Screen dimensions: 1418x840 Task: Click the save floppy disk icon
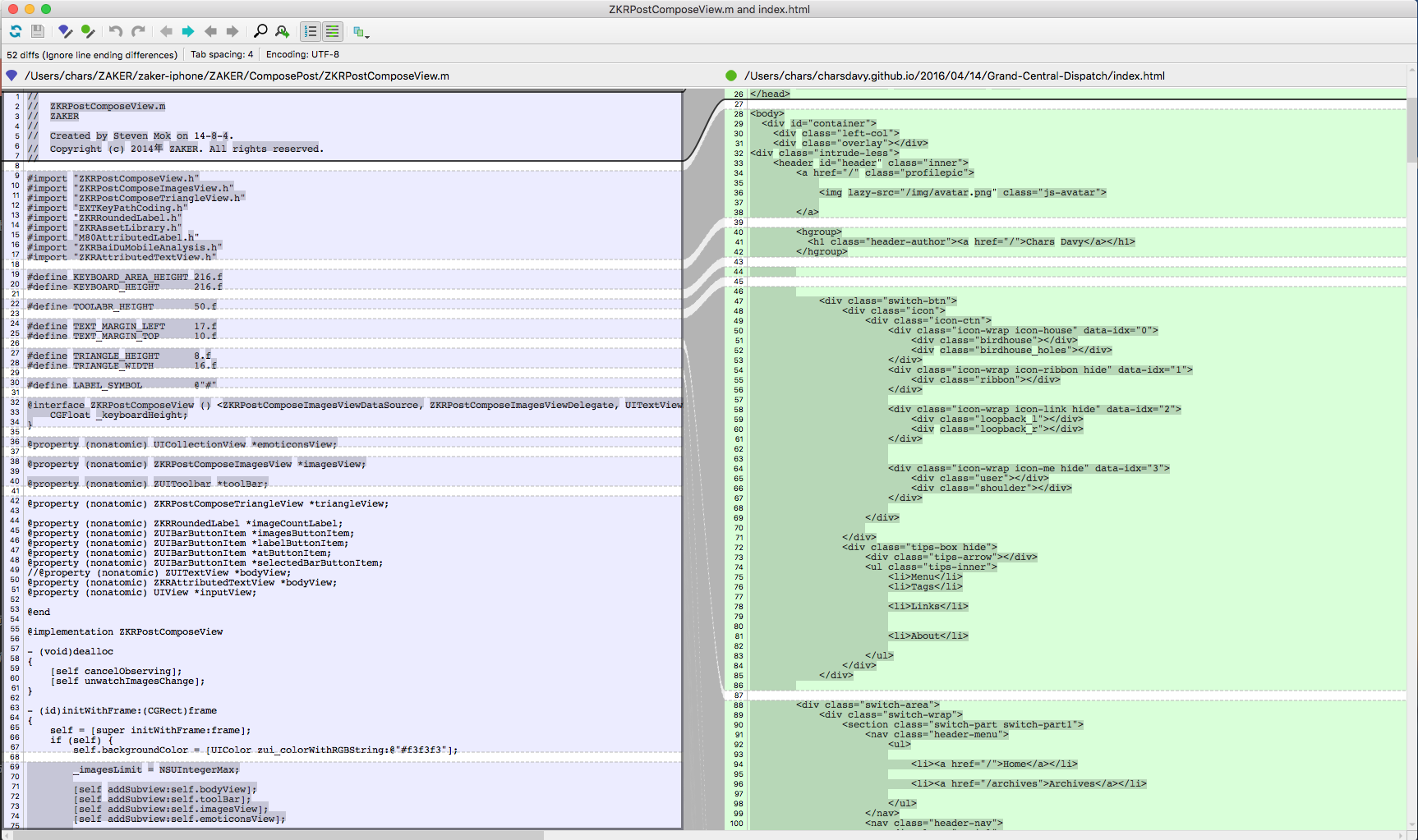(38, 31)
